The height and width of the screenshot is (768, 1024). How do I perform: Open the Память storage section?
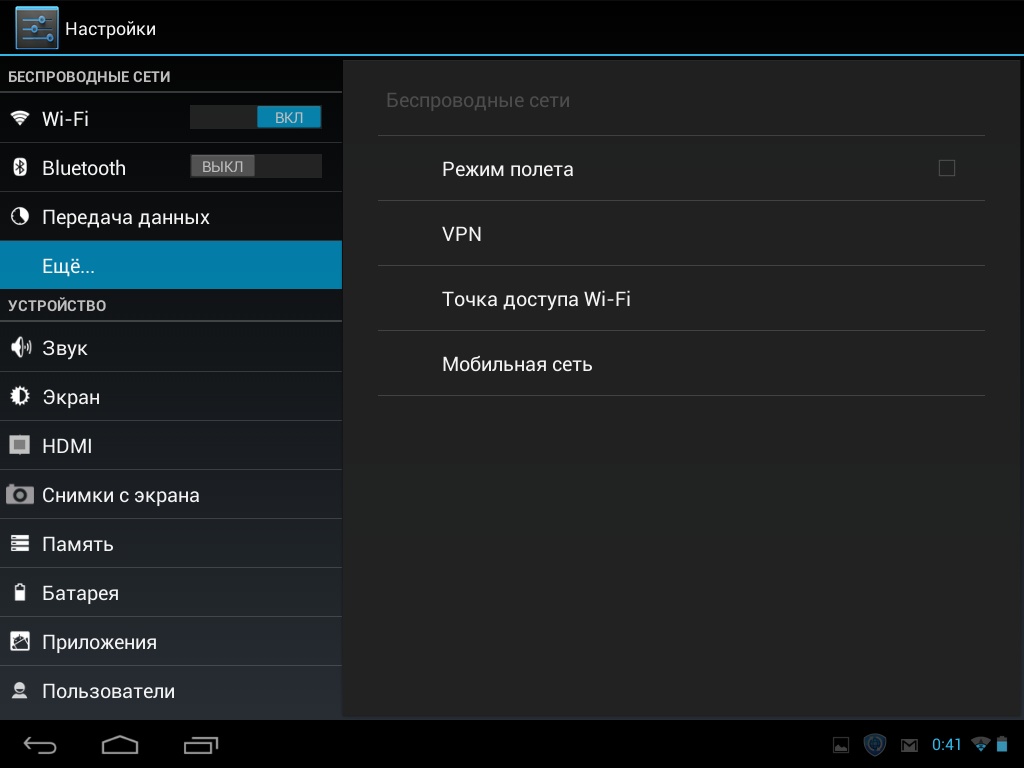pos(170,544)
